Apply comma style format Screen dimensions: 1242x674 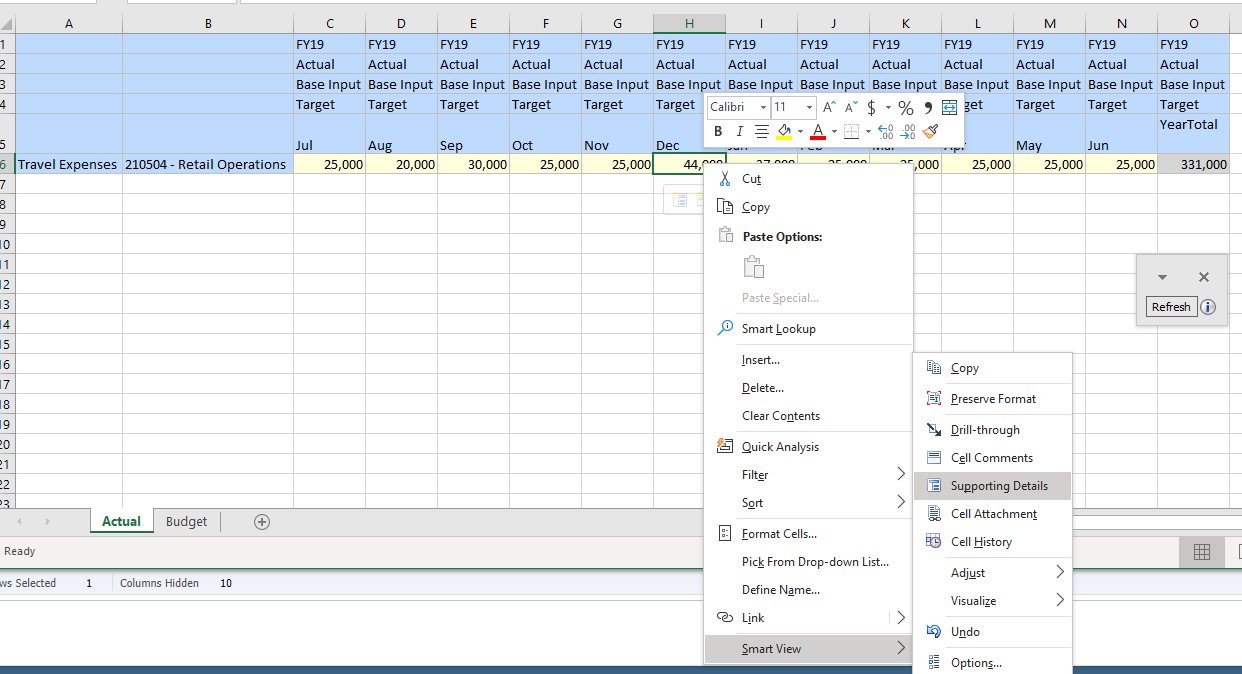tap(928, 107)
